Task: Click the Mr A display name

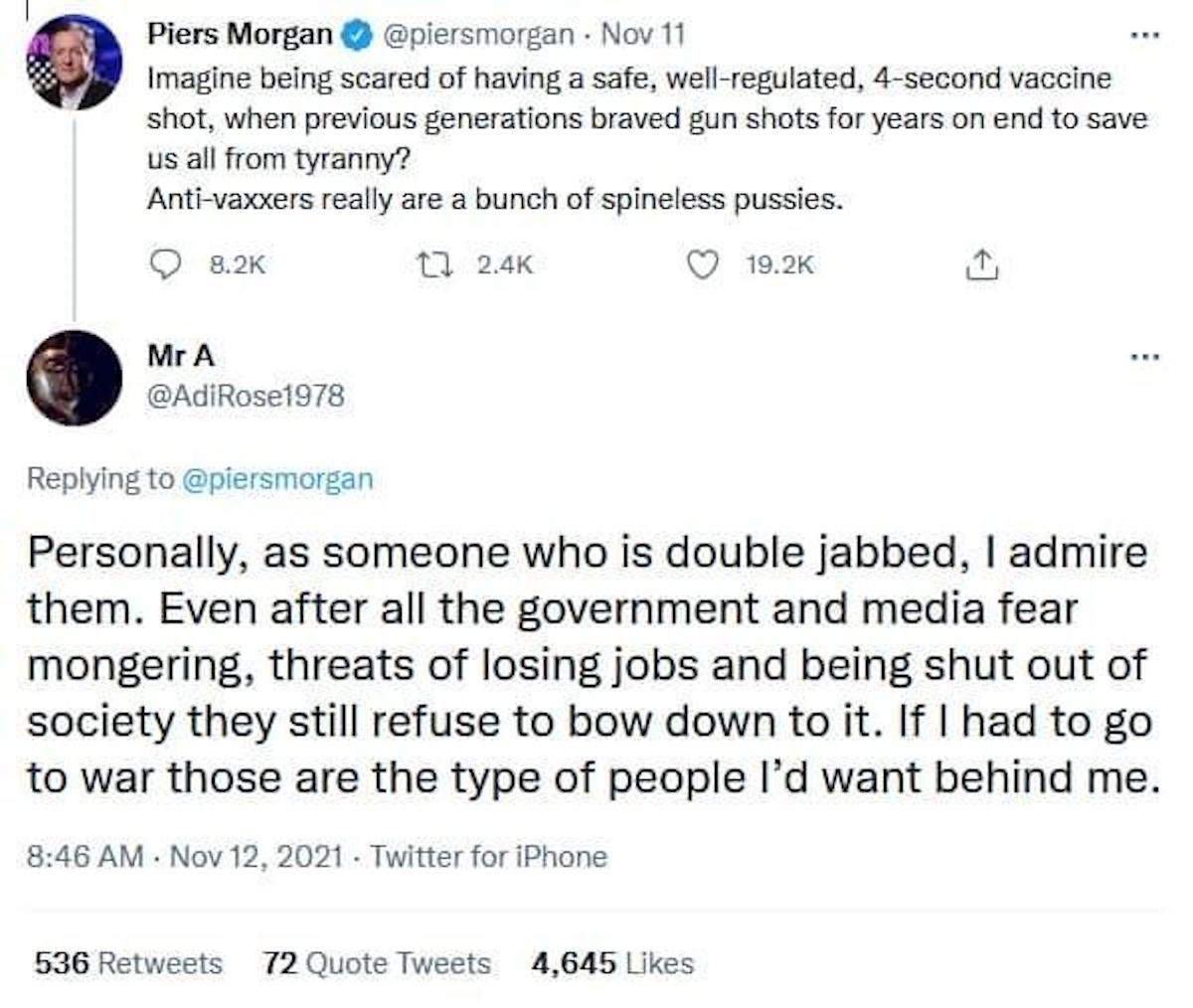Action: point(180,355)
